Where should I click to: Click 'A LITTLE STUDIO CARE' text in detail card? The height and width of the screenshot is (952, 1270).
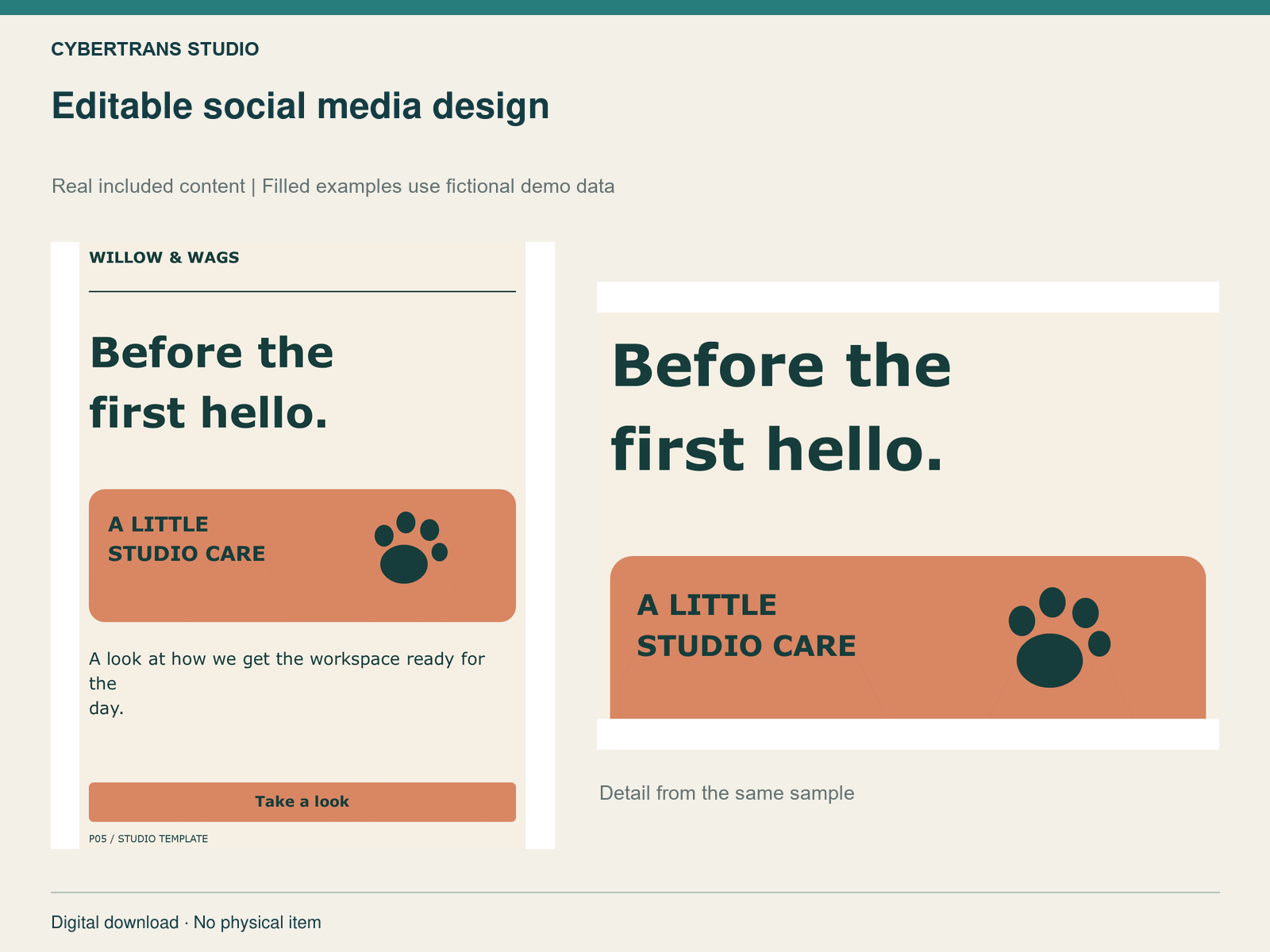pos(746,626)
